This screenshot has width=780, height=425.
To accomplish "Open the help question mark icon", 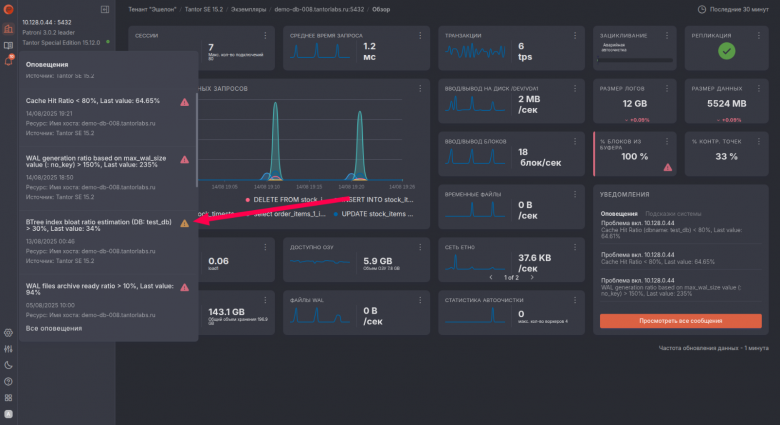I will pos(8,382).
